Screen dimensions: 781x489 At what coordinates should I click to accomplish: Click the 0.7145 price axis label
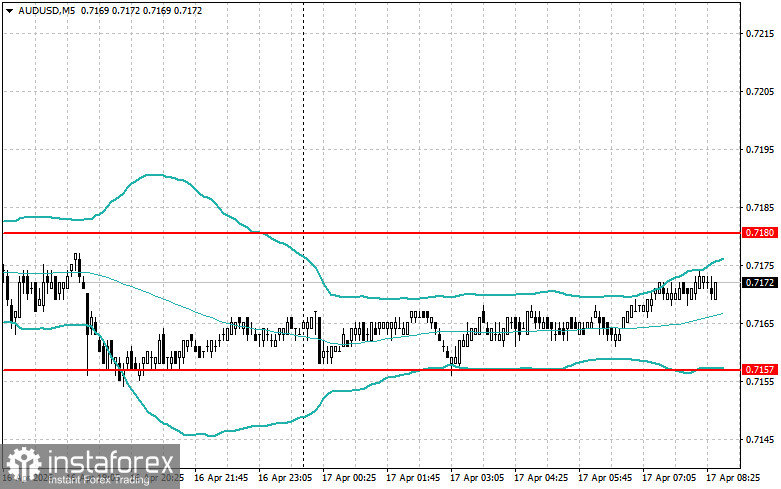pyautogui.click(x=760, y=440)
